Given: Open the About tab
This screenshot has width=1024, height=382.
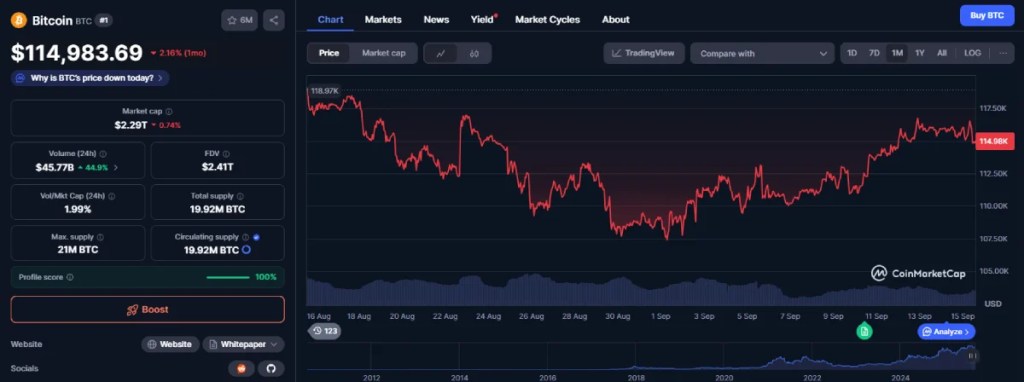Looking at the screenshot, I should point(616,20).
